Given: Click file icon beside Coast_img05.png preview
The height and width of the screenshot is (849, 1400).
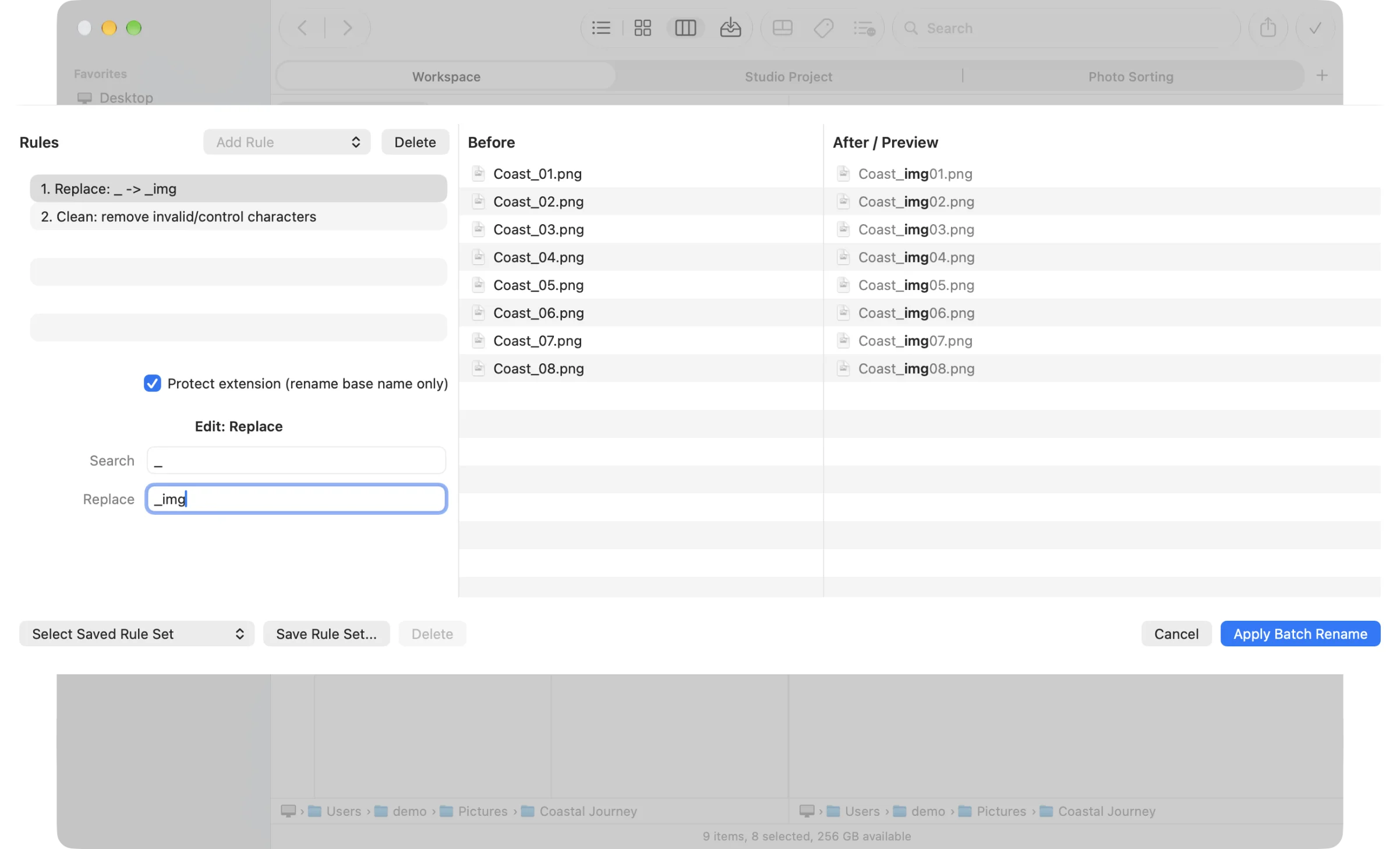Looking at the screenshot, I should point(843,285).
